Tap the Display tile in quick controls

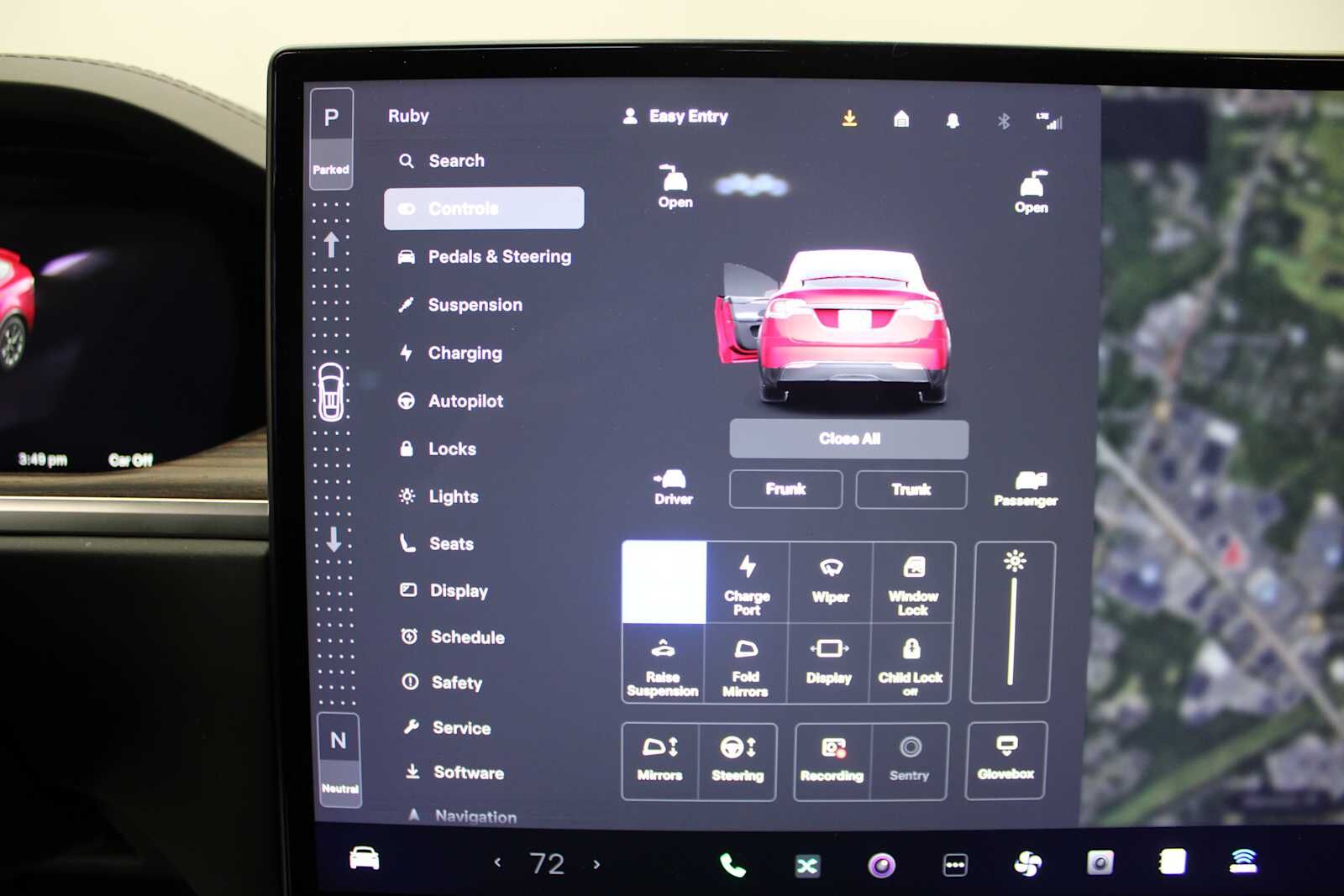tap(829, 665)
